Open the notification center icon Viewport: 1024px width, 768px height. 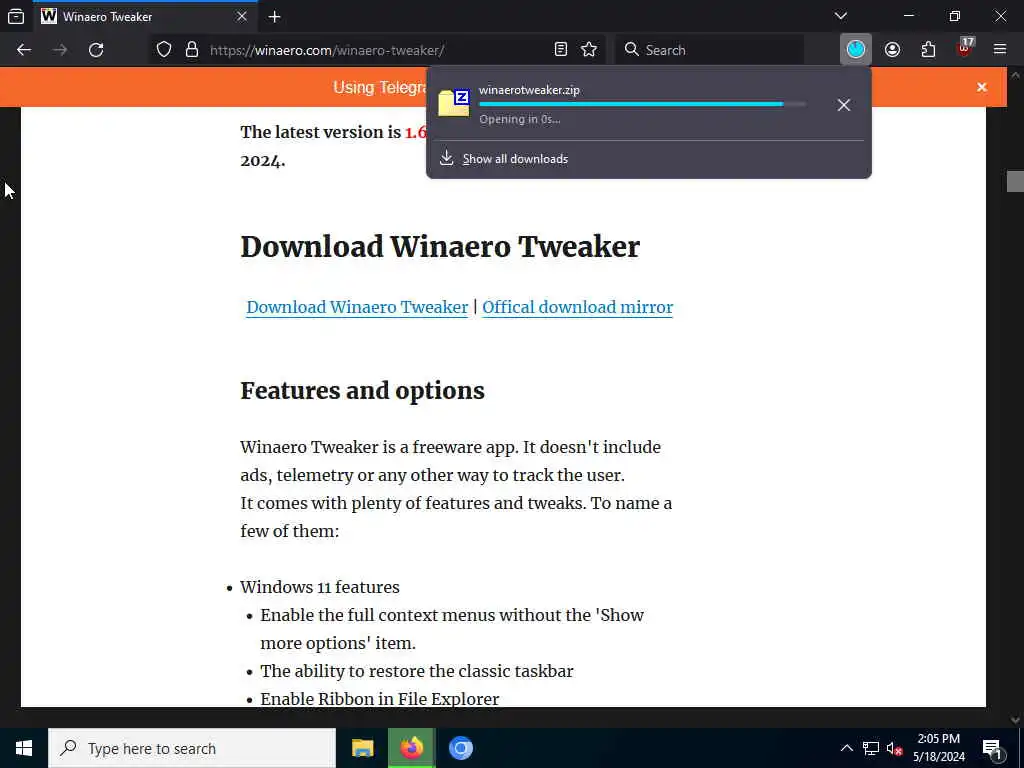992,748
